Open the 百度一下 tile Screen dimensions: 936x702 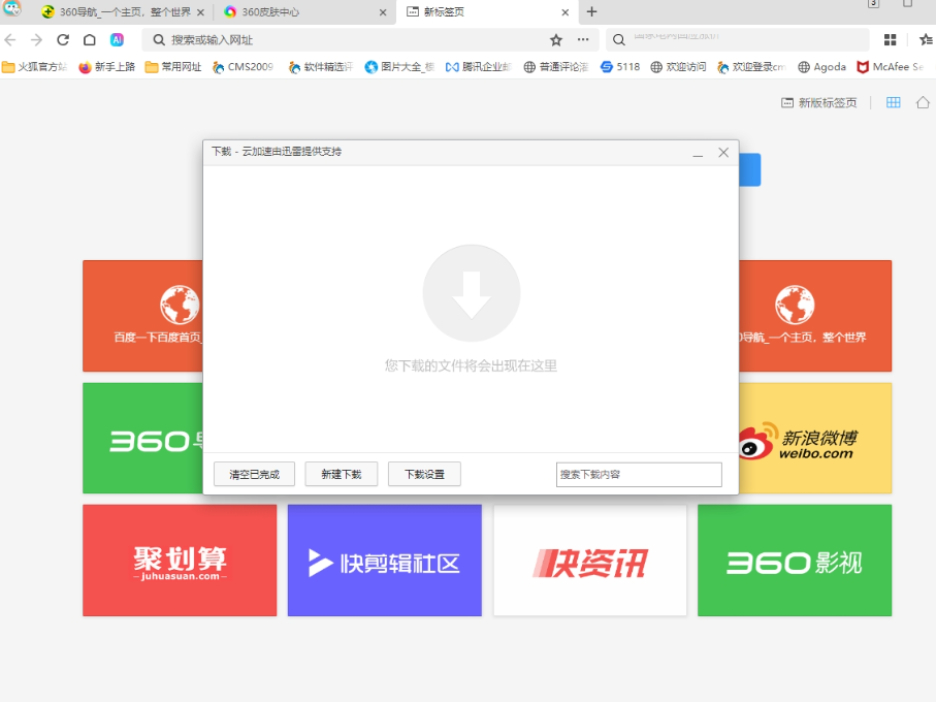tap(143, 316)
